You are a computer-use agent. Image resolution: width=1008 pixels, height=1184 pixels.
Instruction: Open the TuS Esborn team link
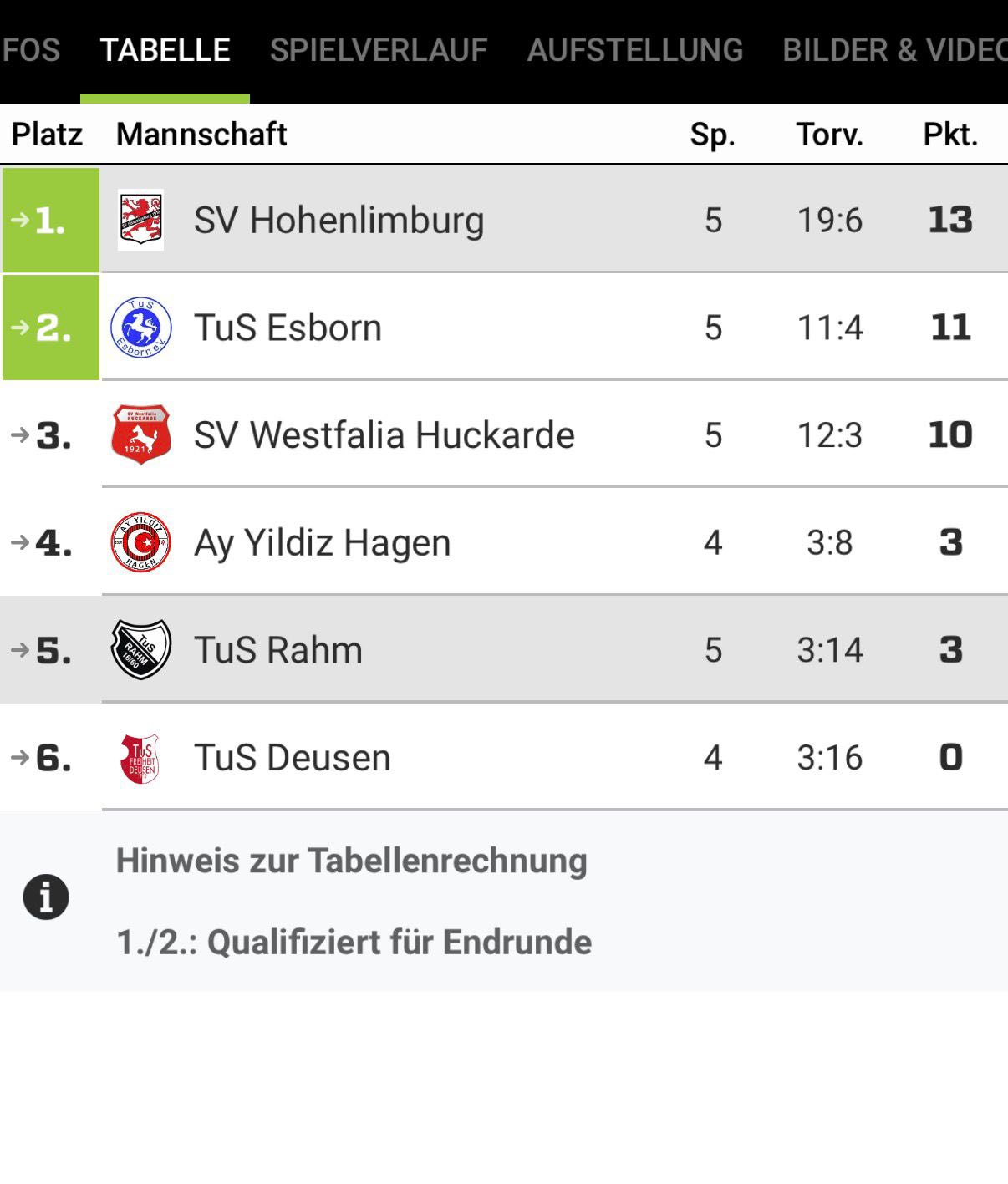pos(288,328)
